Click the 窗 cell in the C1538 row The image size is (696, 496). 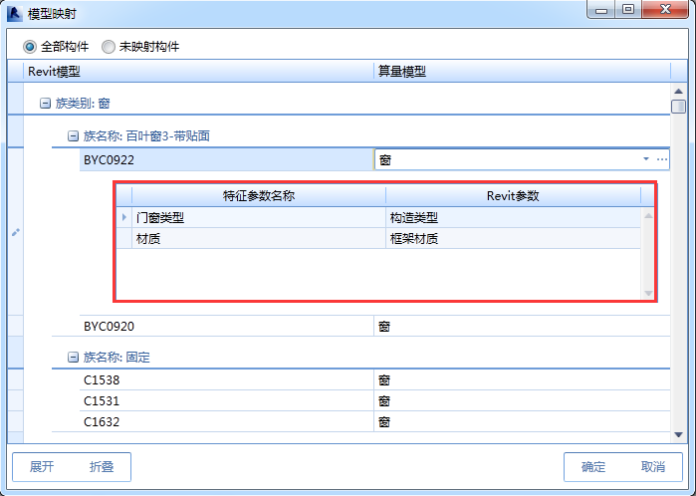tap(522, 380)
